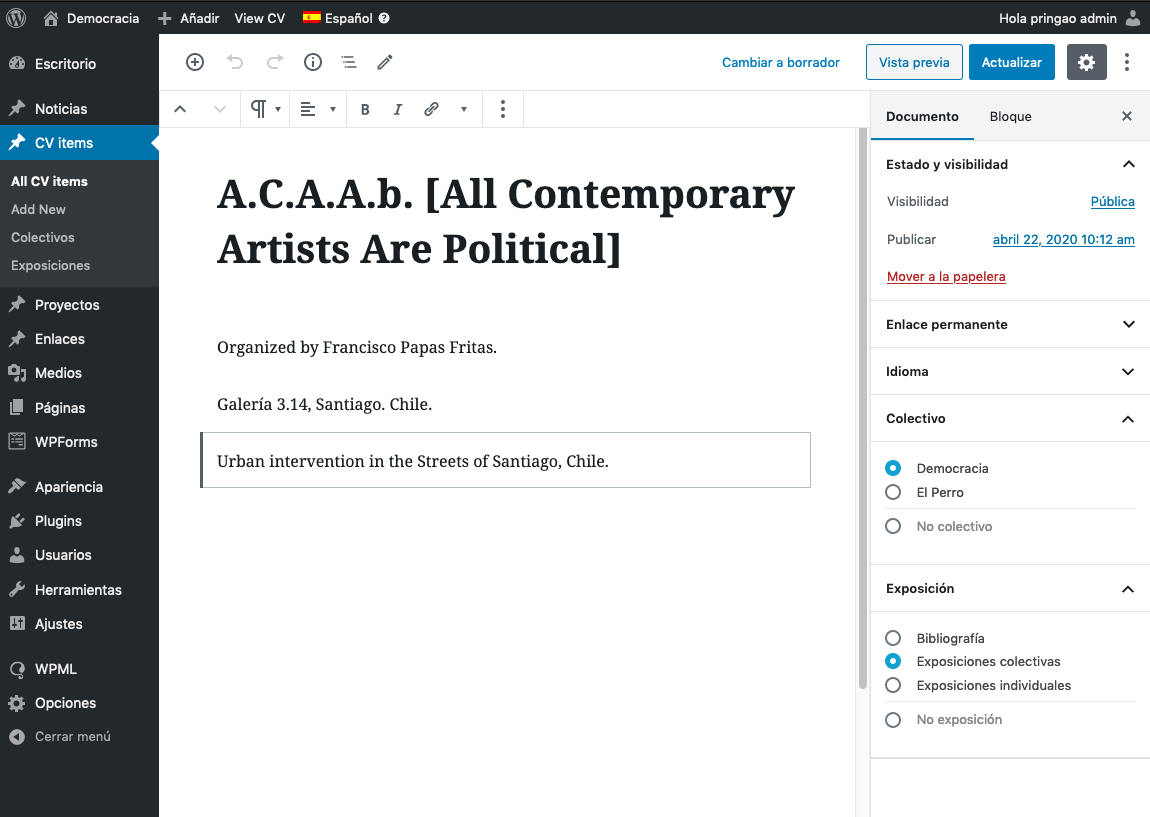The image size is (1150, 817).
Task: Select Bibliografía radio button
Action: [x=893, y=638]
